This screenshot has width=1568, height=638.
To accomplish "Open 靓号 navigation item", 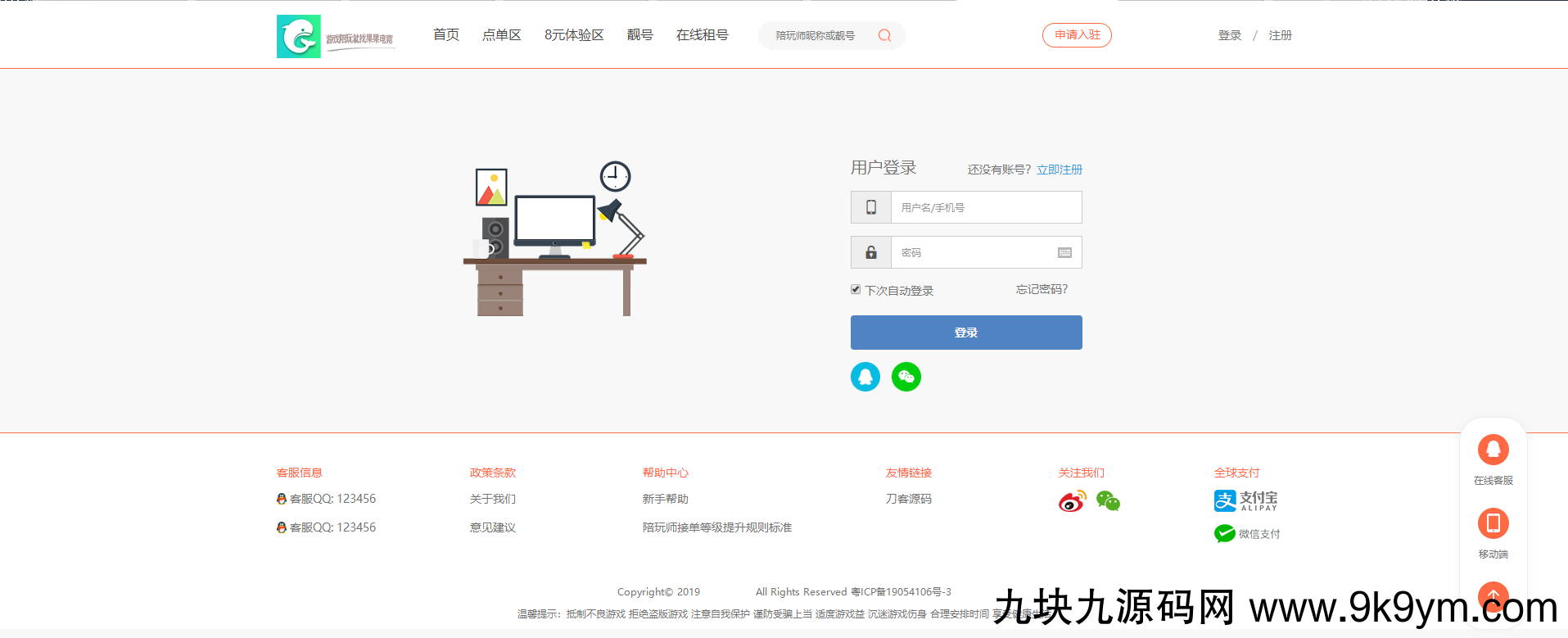I will [640, 35].
